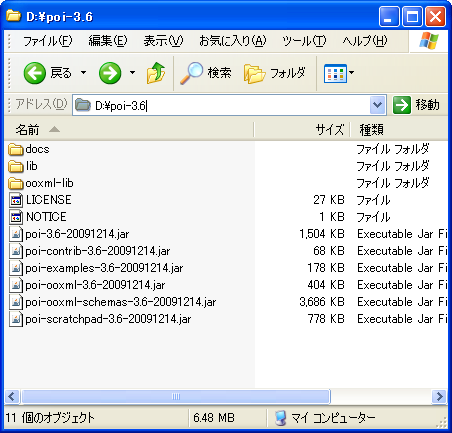The width and height of the screenshot is (452, 433).
Task: Maximize the D:¥poi-3.6 window
Action: (x=412, y=17)
